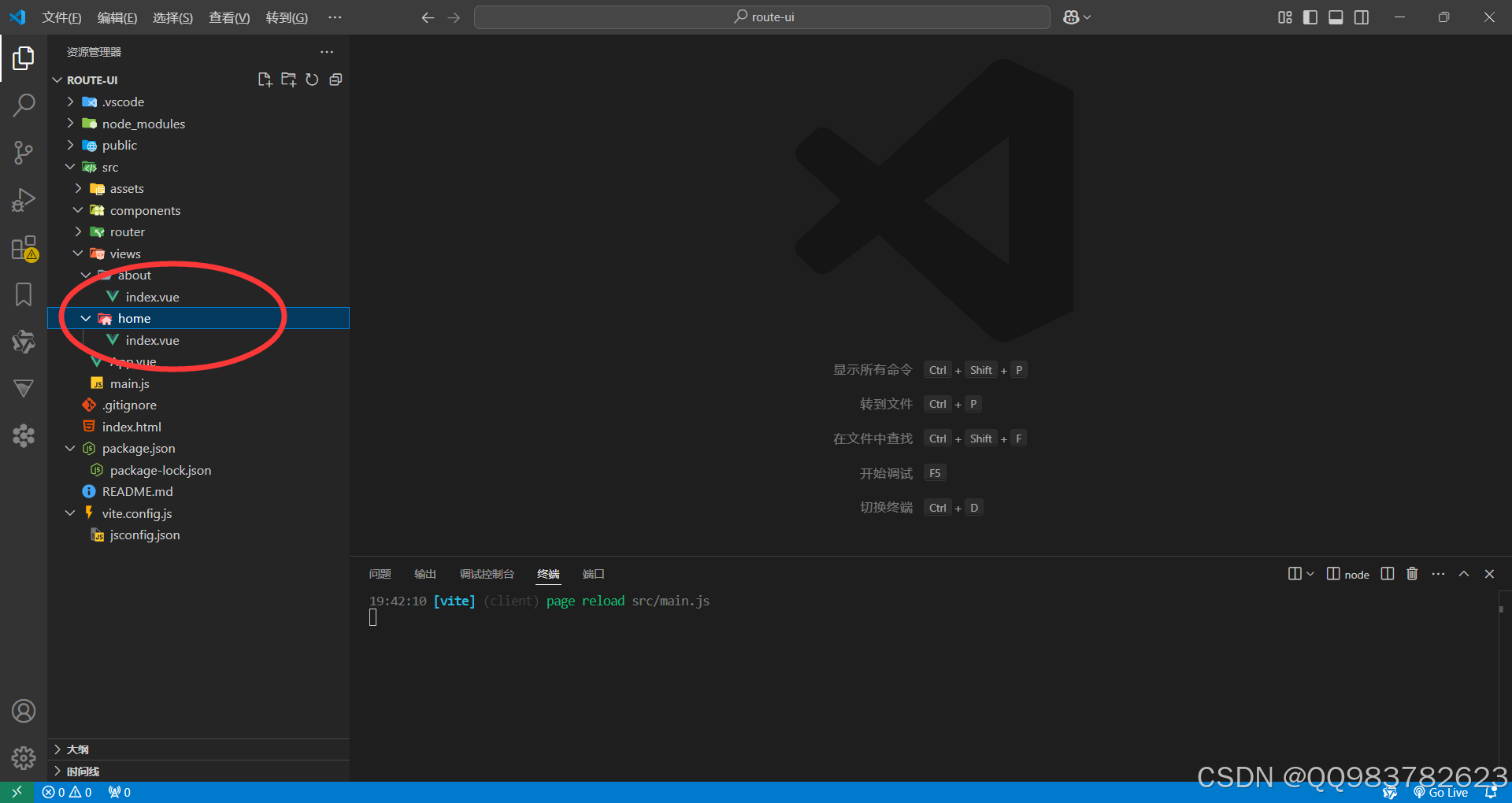Click the route-ui command center search box
Image resolution: width=1512 pixels, height=803 pixels.
point(762,17)
